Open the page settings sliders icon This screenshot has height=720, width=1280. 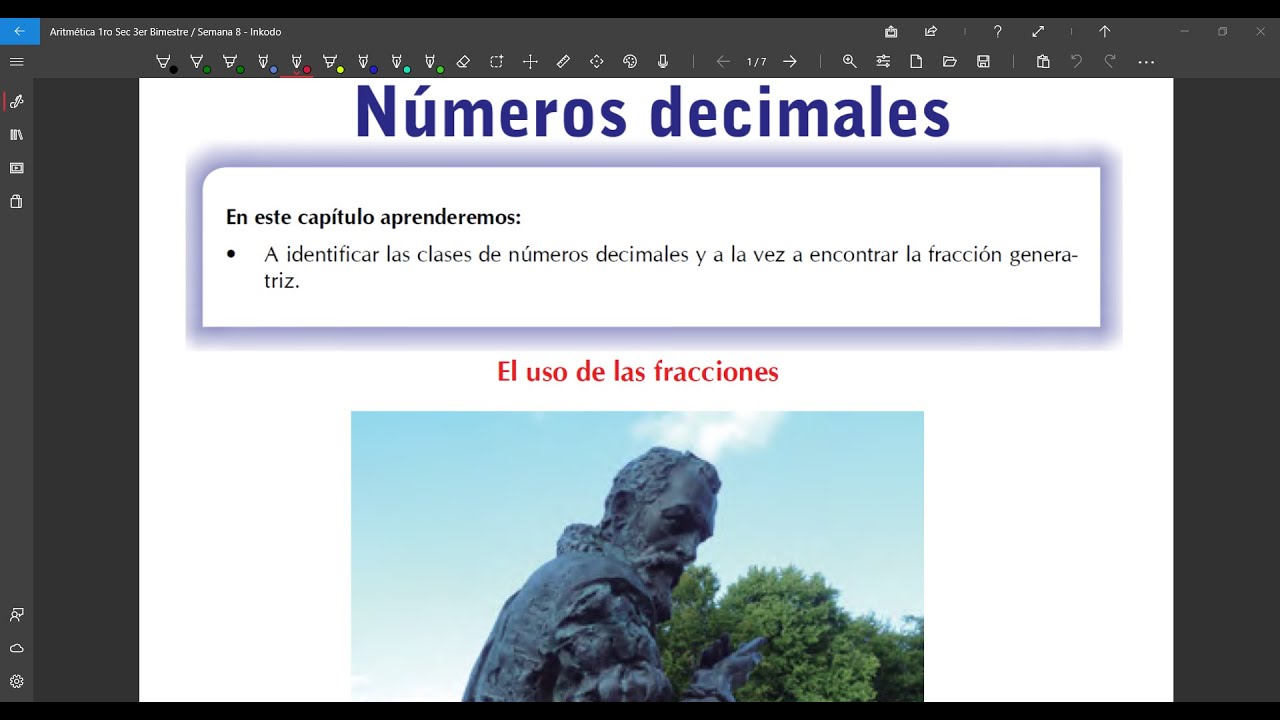883,62
